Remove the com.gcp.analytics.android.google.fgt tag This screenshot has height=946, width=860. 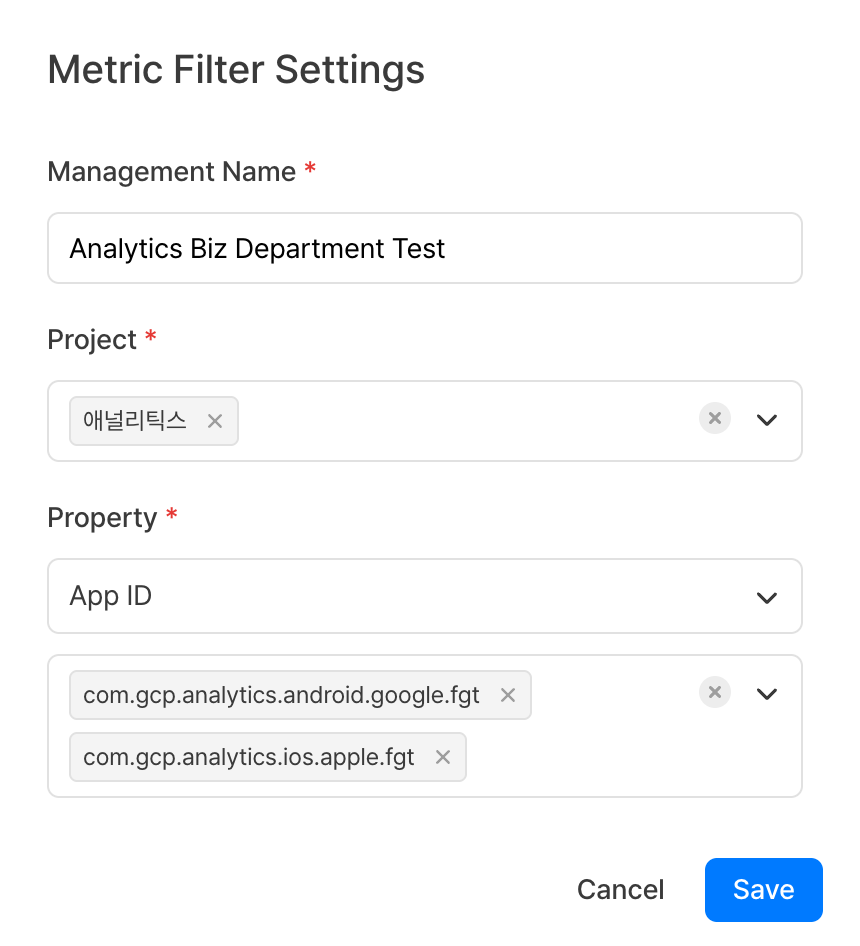point(507,694)
